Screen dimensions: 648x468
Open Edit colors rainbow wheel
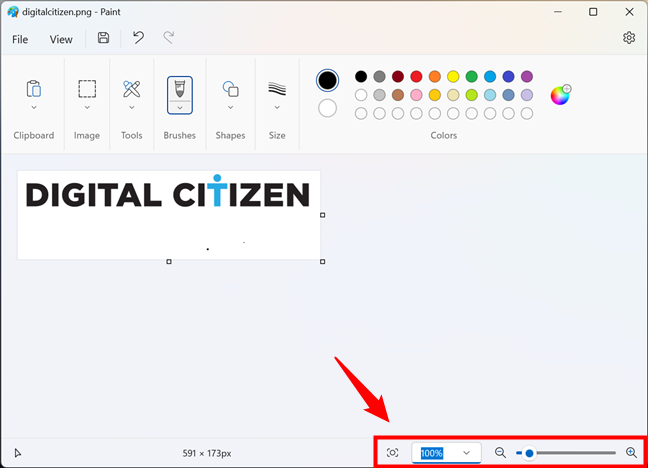coord(560,95)
